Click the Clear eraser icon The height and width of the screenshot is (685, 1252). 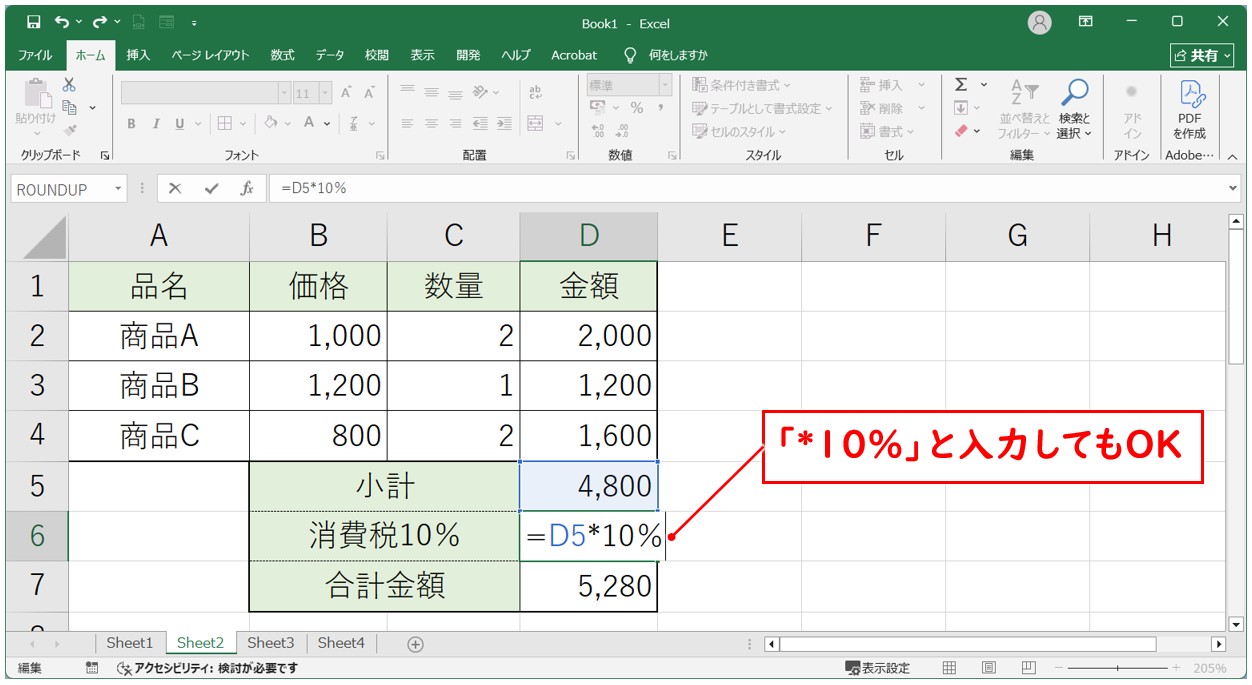[961, 130]
